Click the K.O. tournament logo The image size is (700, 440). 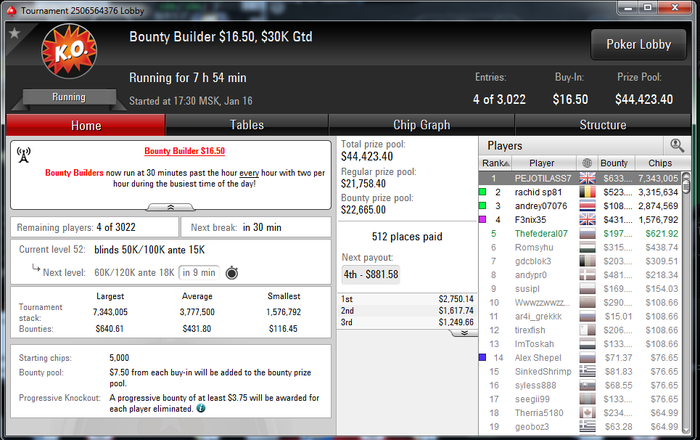coord(69,51)
